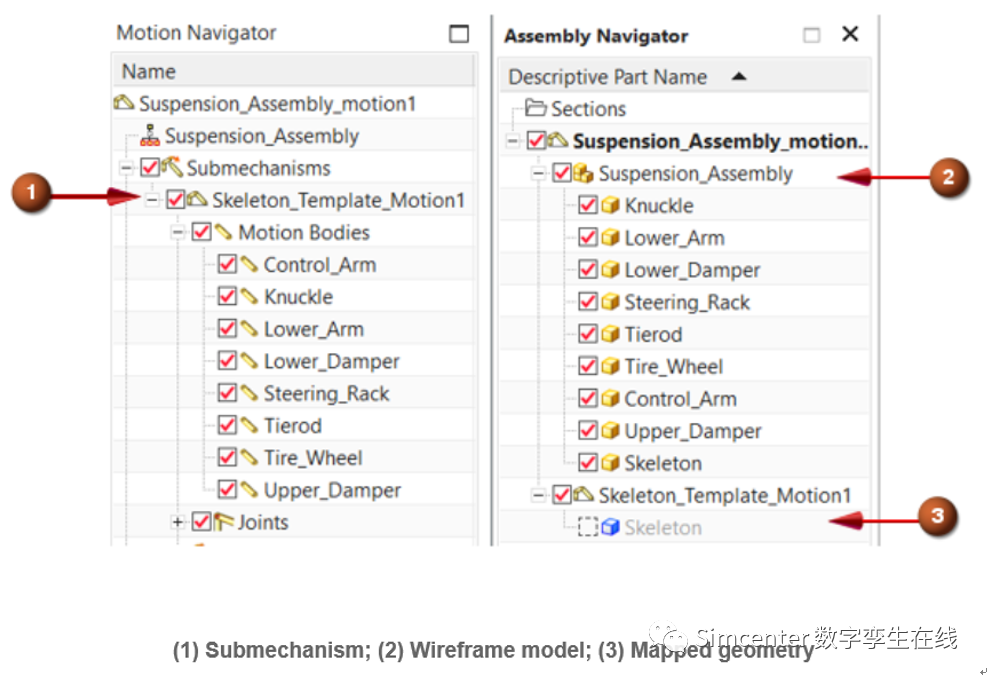Maximize the Motion Navigator panel
The width and height of the screenshot is (990, 682).
click(459, 34)
